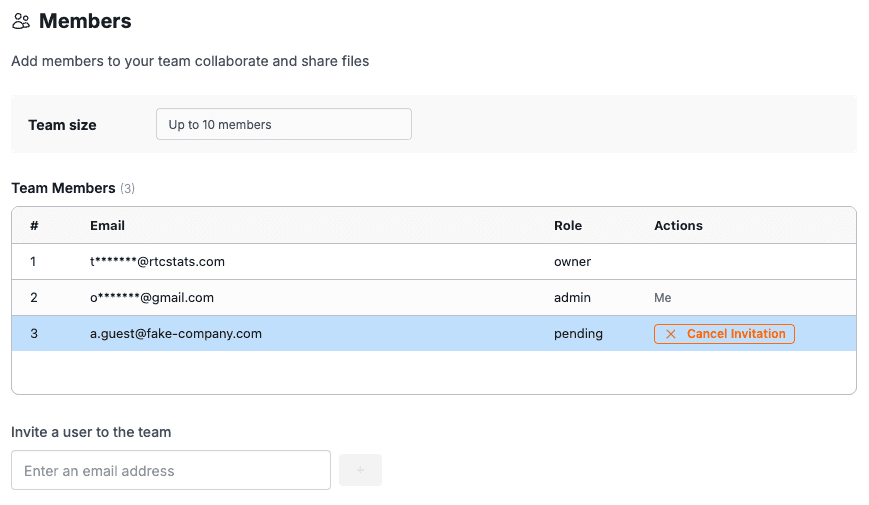Click the Role column header
The image size is (869, 505).
tap(568, 226)
